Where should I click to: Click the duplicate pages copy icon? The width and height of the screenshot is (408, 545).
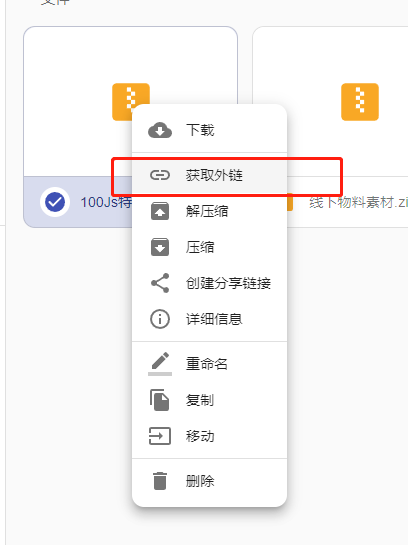[160, 400]
